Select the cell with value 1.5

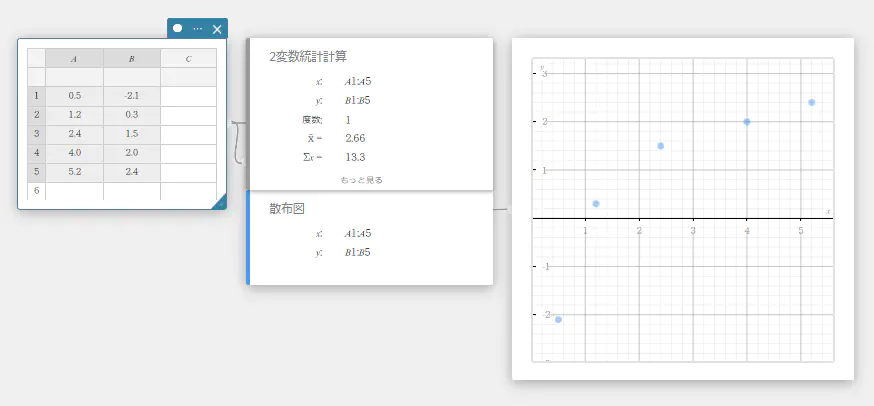pos(131,134)
